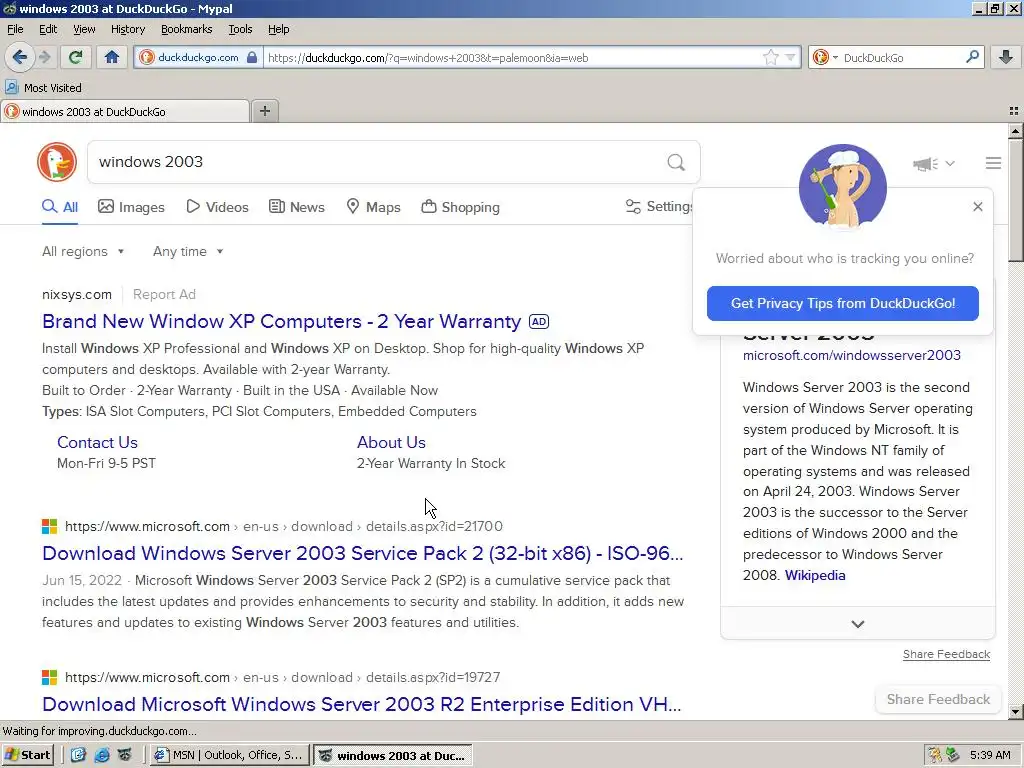
Task: Open the History menu
Action: tap(127, 29)
